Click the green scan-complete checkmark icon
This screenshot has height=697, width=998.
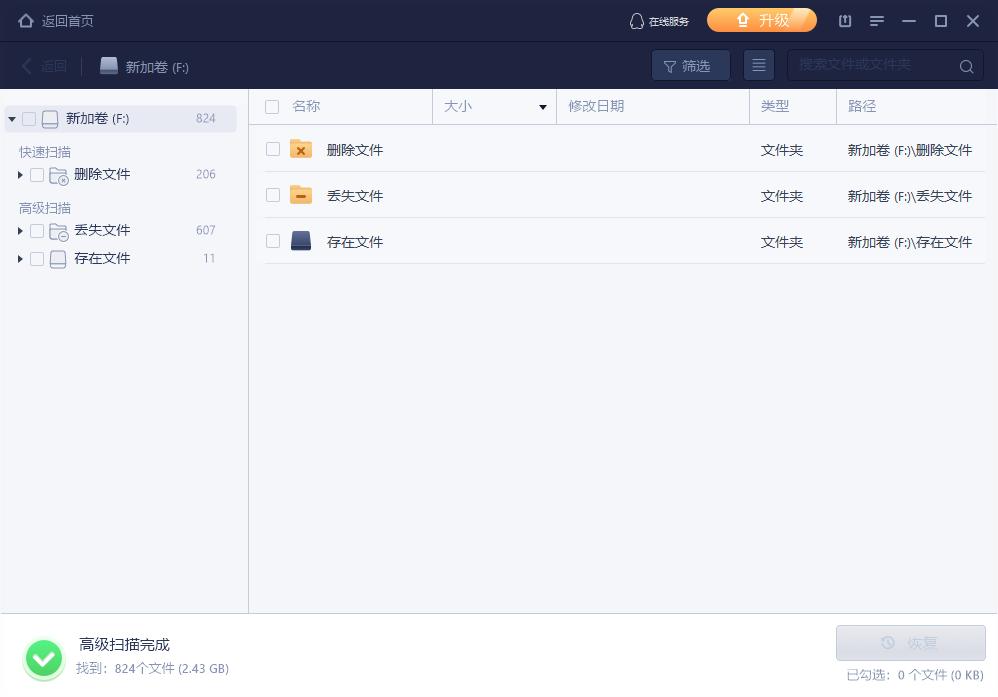coord(43,658)
